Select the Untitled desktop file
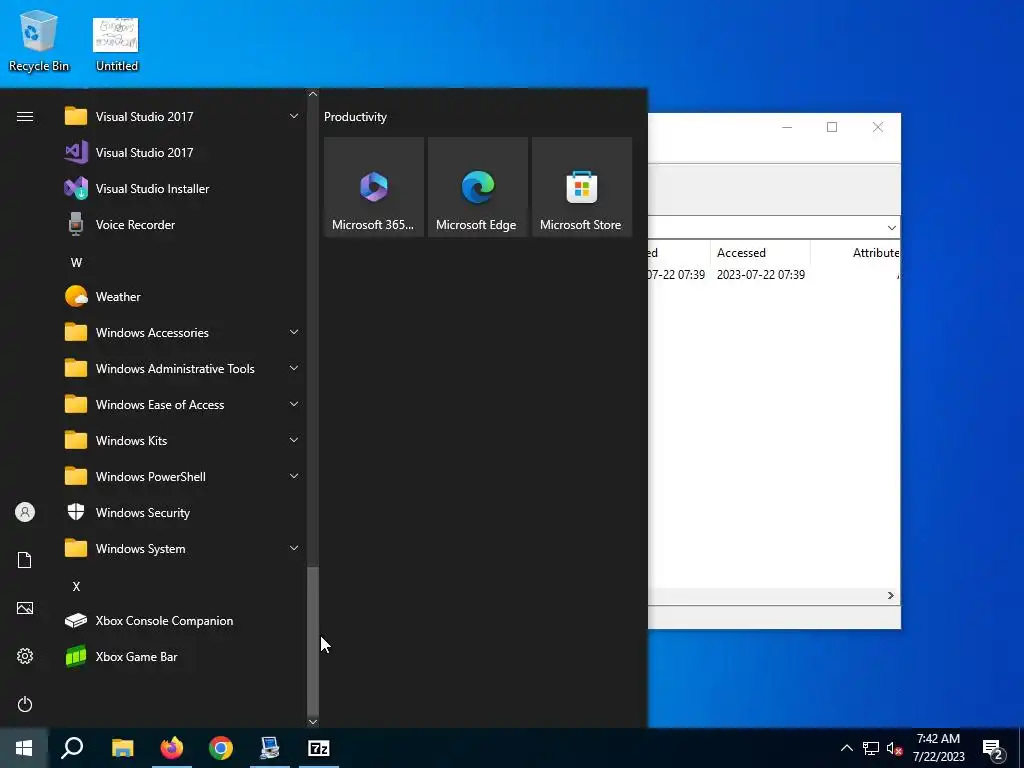This screenshot has width=1024, height=768. click(116, 44)
